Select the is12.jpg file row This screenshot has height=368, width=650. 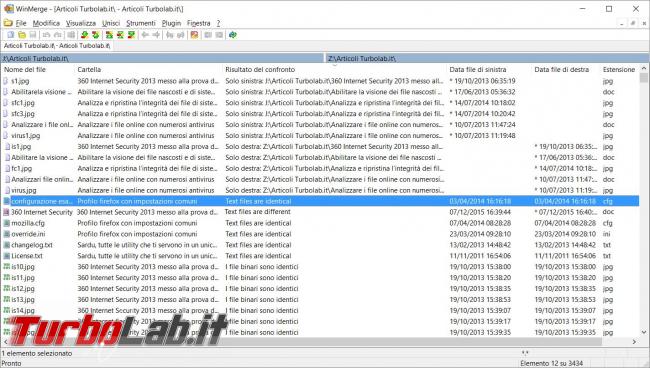tap(319, 288)
